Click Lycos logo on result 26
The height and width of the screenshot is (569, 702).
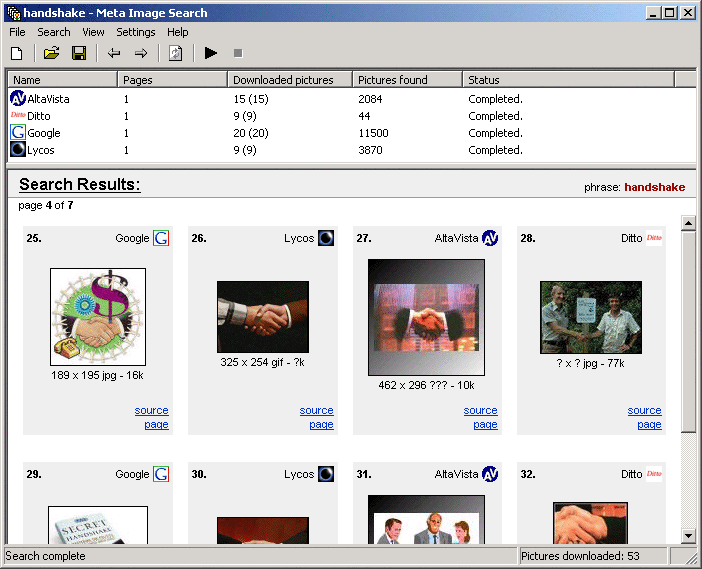326,238
